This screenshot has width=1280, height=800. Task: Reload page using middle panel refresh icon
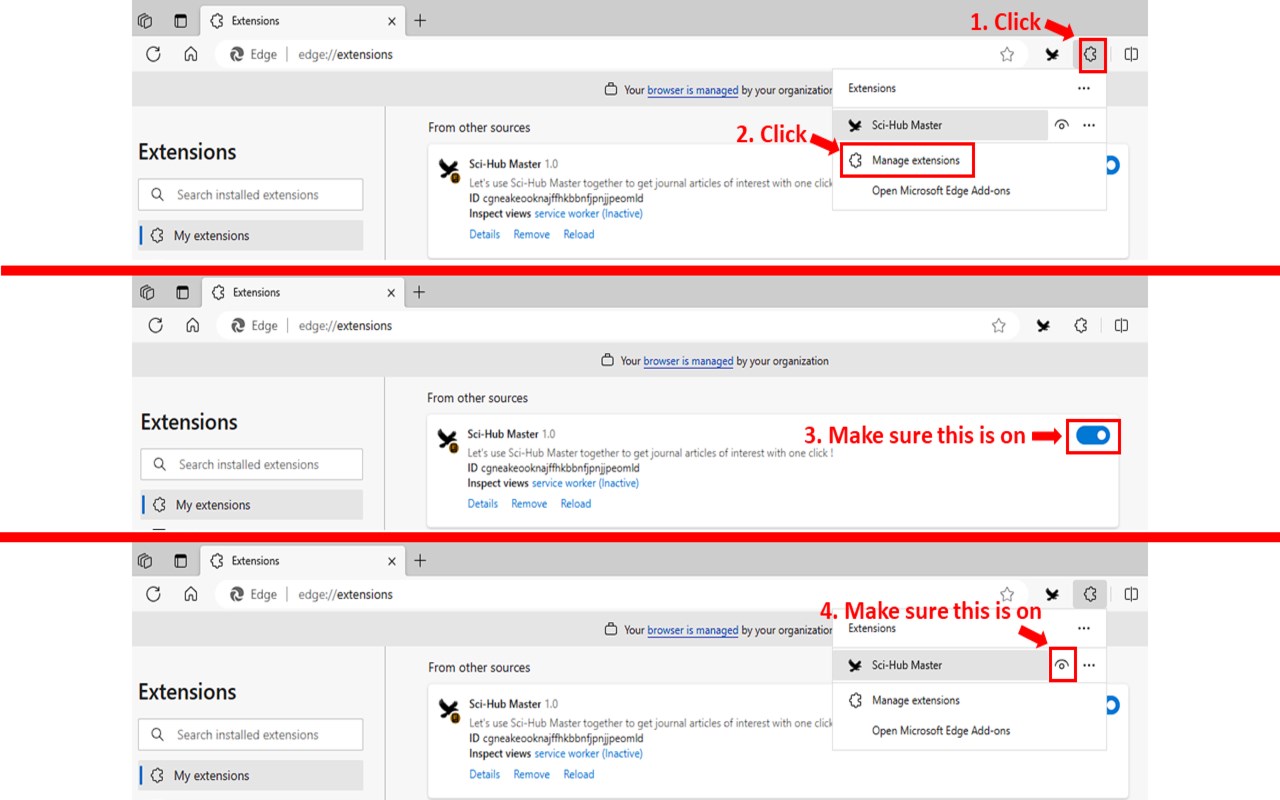click(x=155, y=325)
